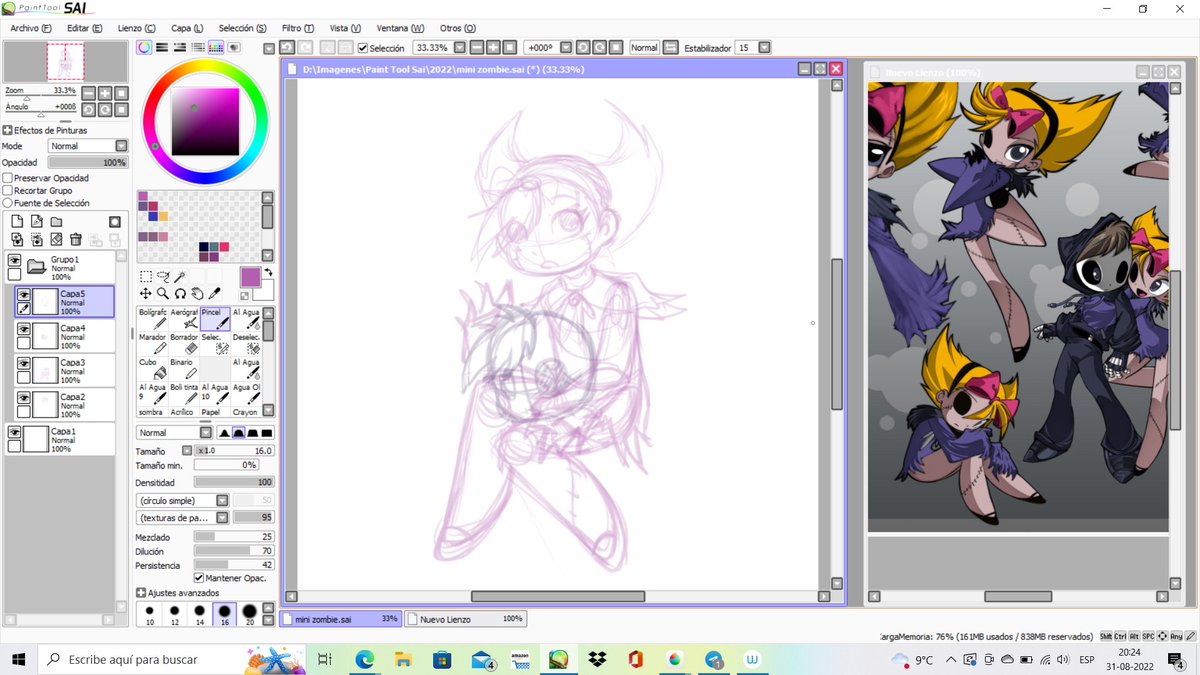Adjust the layer Opacidad slider
The image size is (1200, 675).
(88, 162)
